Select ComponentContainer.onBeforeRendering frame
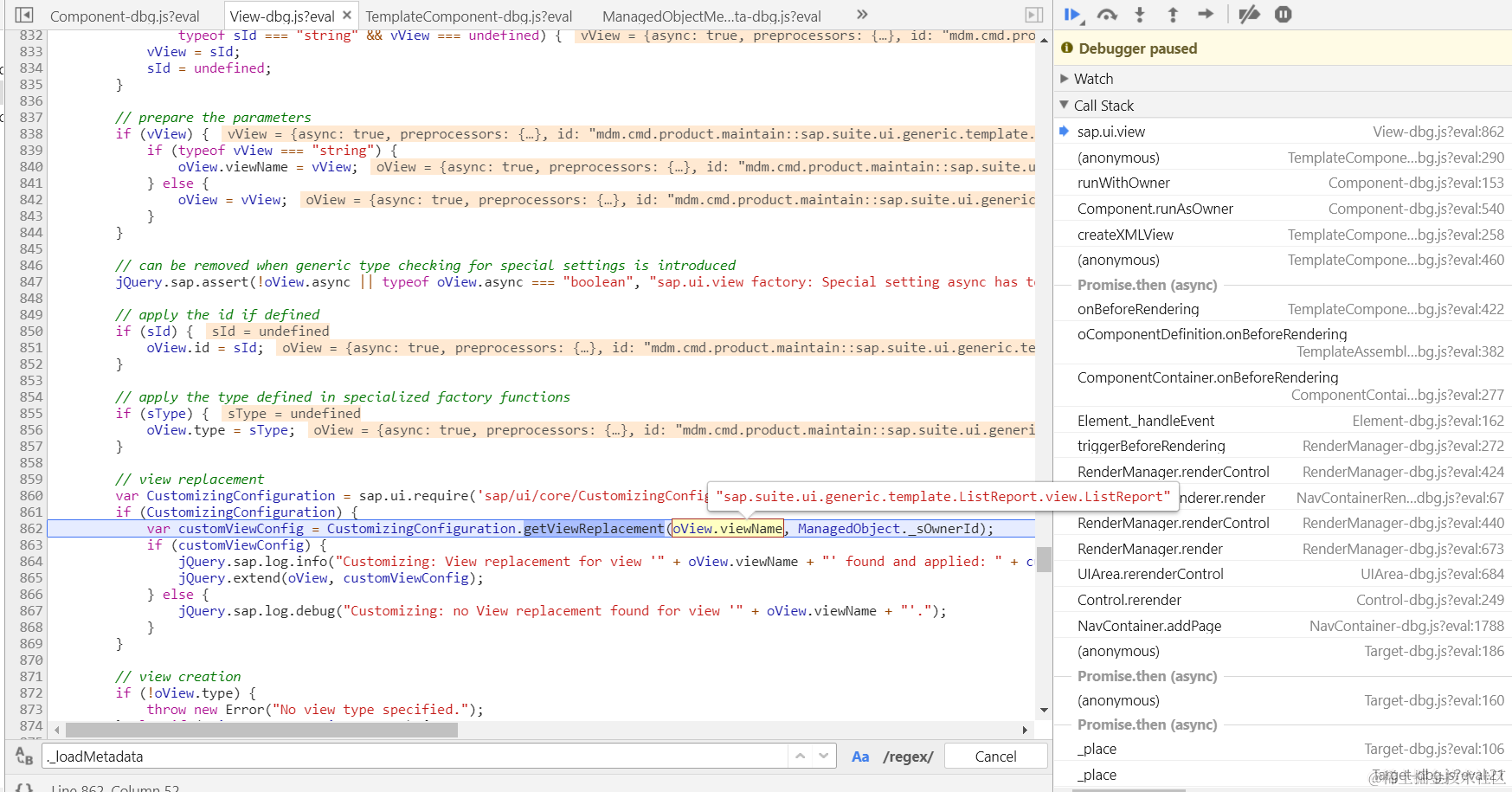The width and height of the screenshot is (1512, 792). [1283, 386]
